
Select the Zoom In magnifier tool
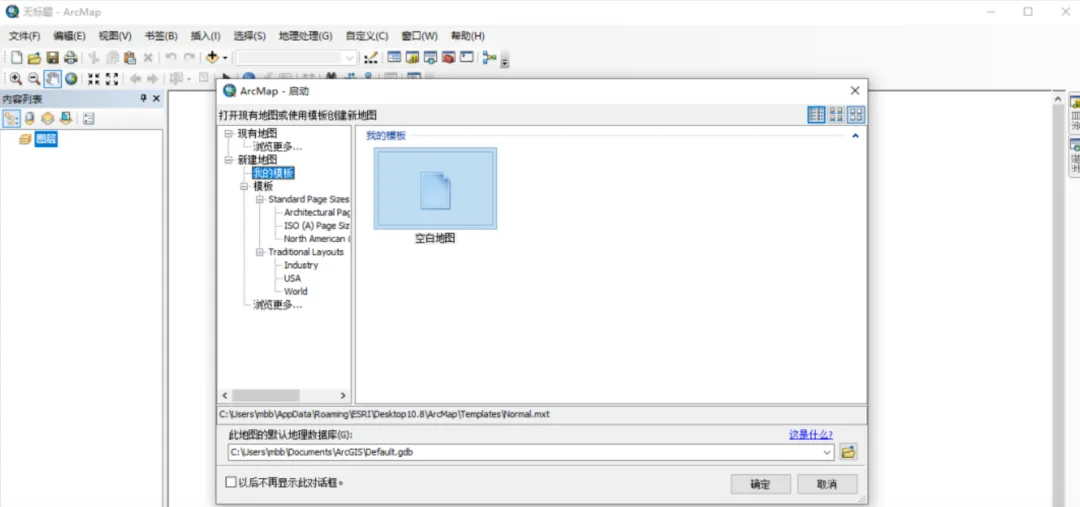[x=16, y=79]
